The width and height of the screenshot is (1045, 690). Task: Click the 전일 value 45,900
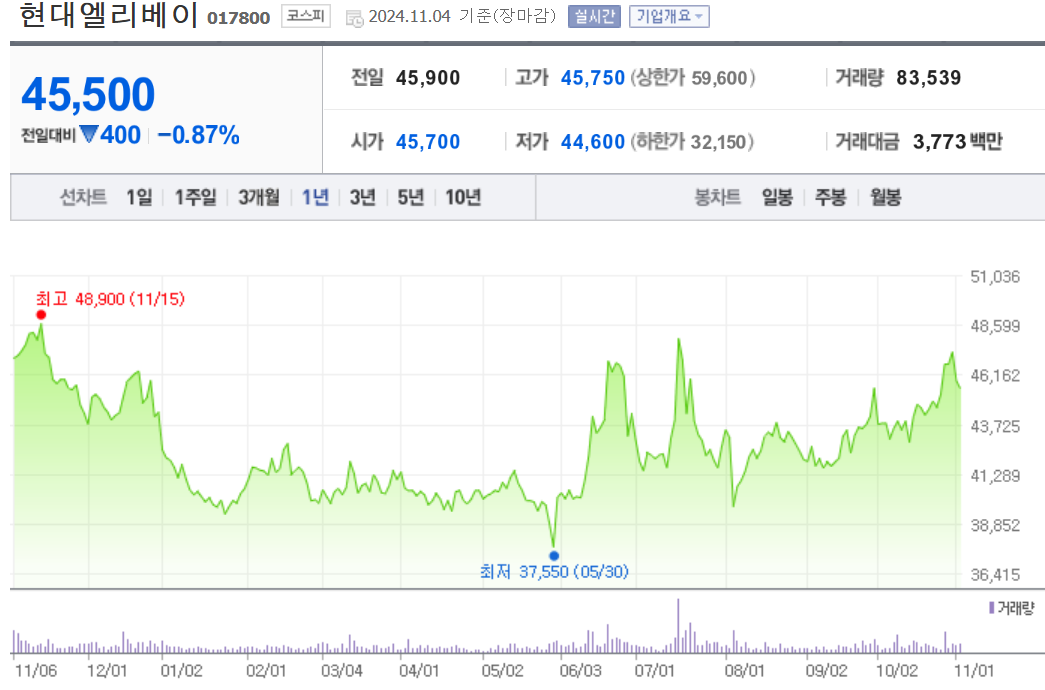(428, 78)
